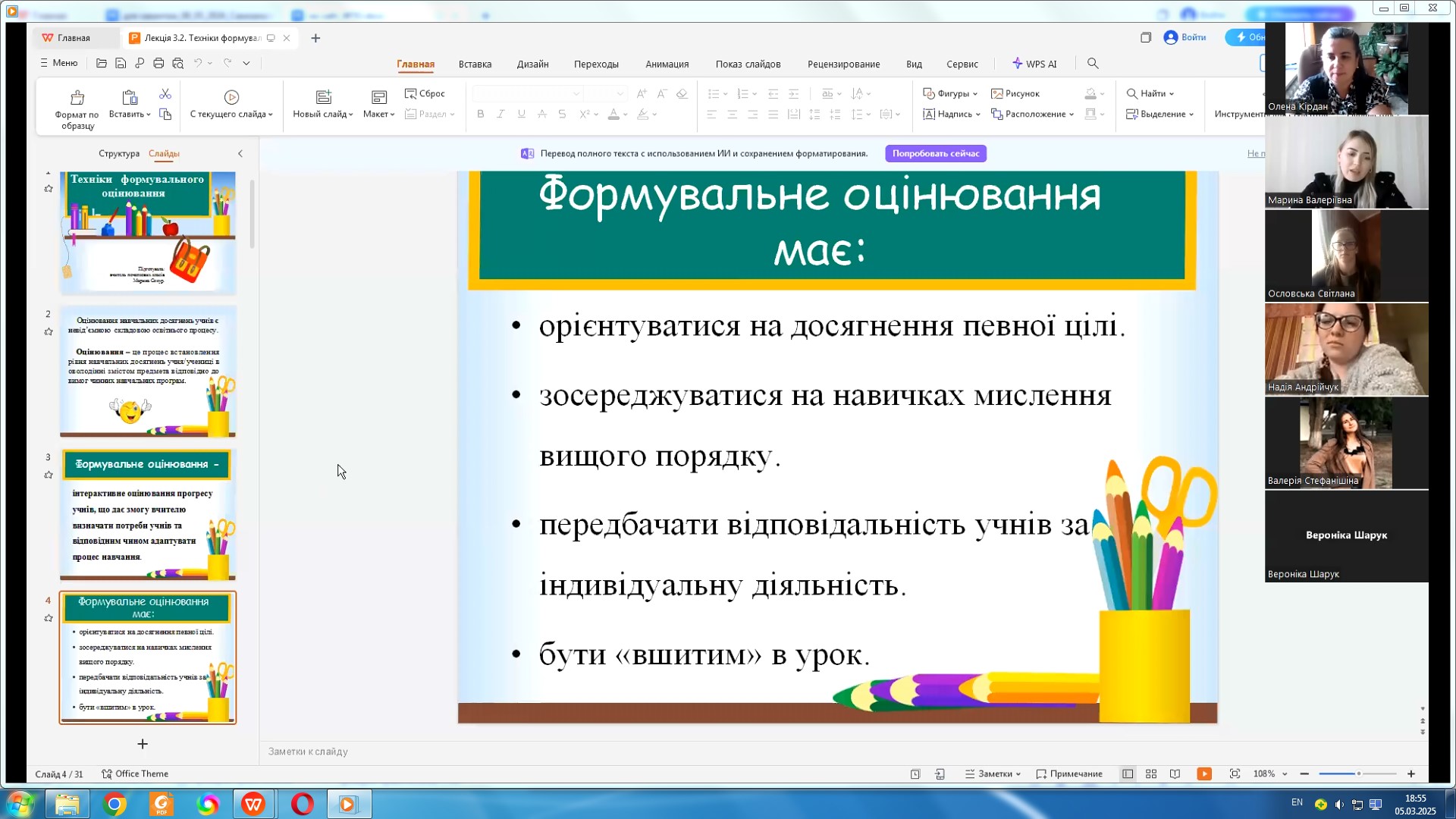
Task: Increase font size with A+ icon
Action: pos(642,94)
